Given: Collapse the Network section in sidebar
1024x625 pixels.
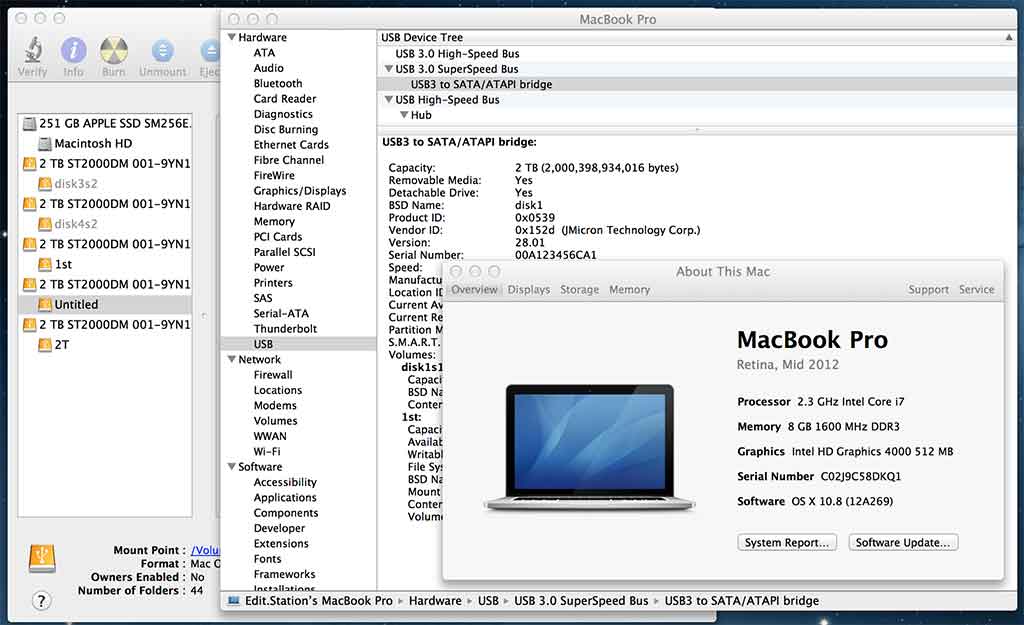Looking at the screenshot, I should point(231,359).
